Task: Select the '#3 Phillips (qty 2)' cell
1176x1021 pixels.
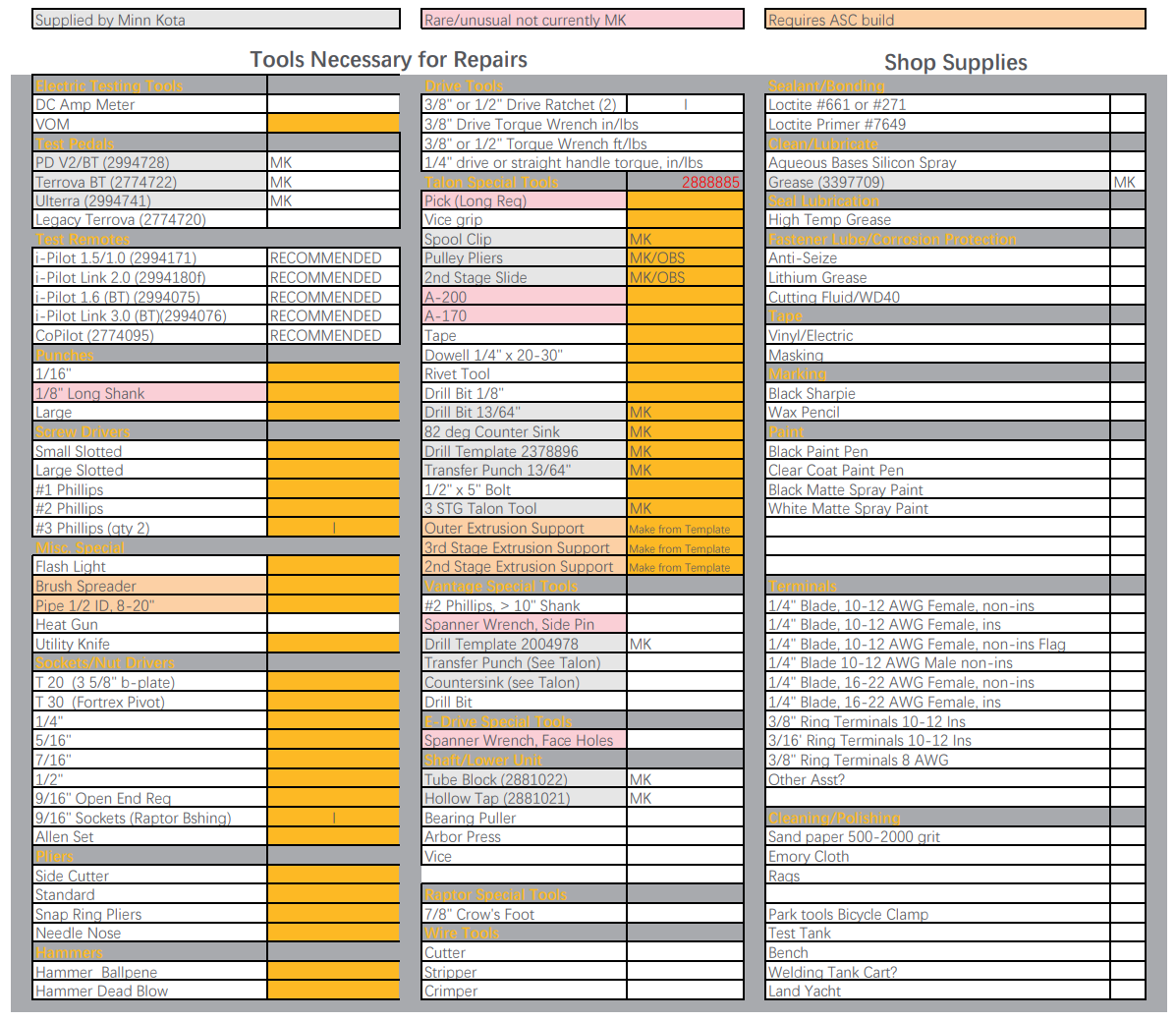Action: [x=150, y=528]
